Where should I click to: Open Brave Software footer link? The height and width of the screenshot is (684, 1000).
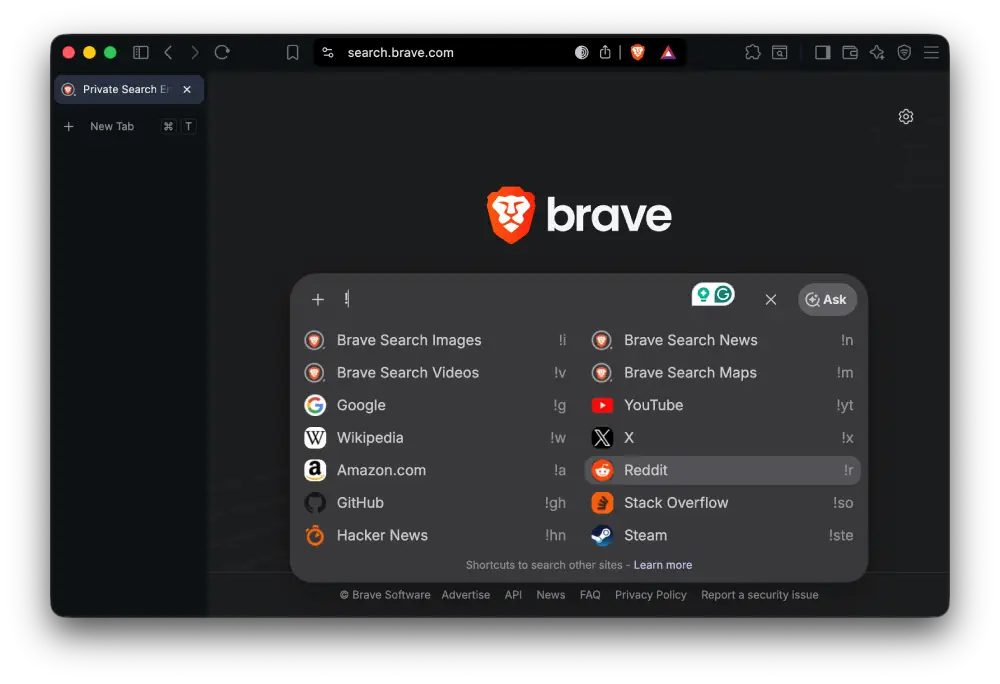click(x=385, y=595)
